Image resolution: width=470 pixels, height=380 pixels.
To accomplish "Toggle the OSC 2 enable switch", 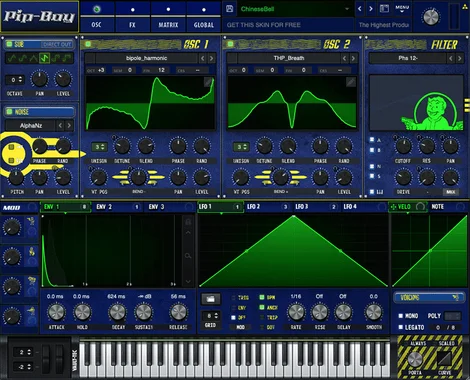I will tap(230, 44).
